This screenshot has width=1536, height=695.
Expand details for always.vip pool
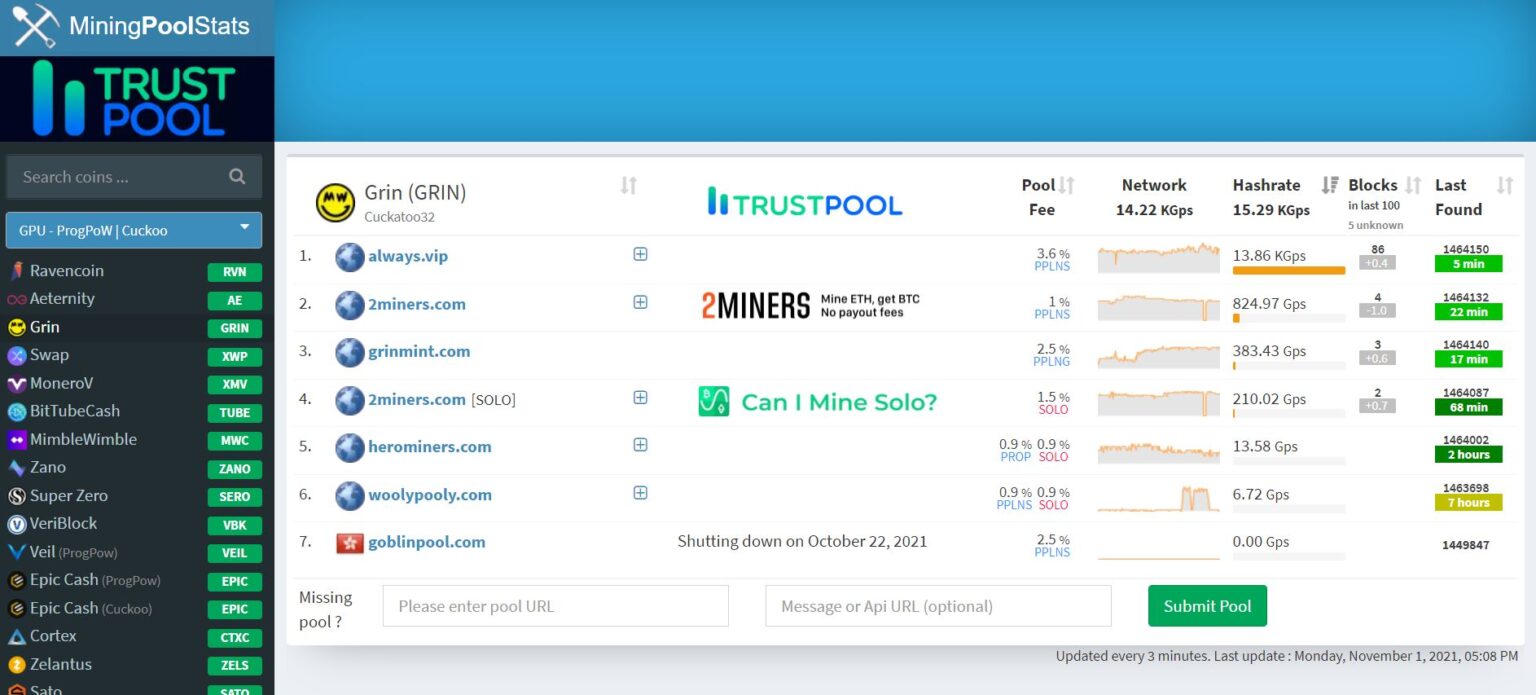tap(640, 254)
